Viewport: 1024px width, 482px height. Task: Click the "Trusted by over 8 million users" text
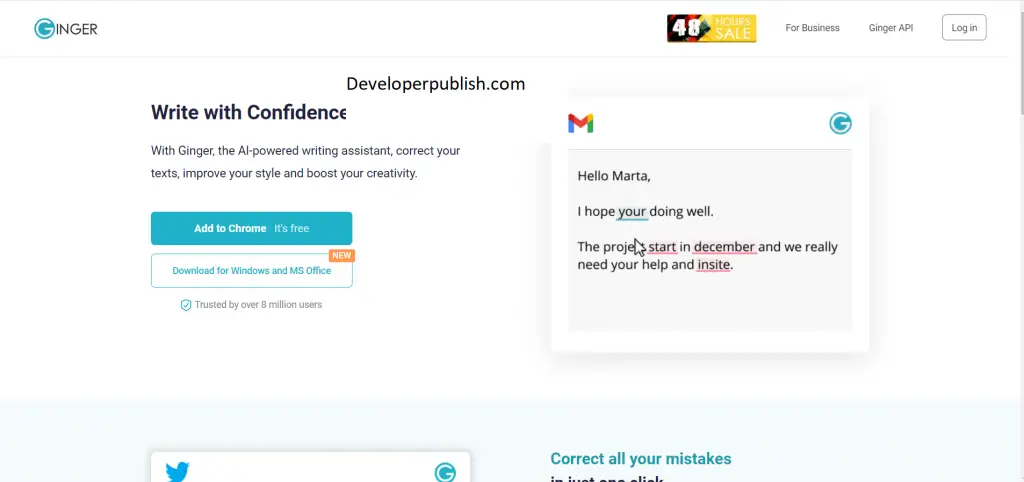tap(258, 304)
